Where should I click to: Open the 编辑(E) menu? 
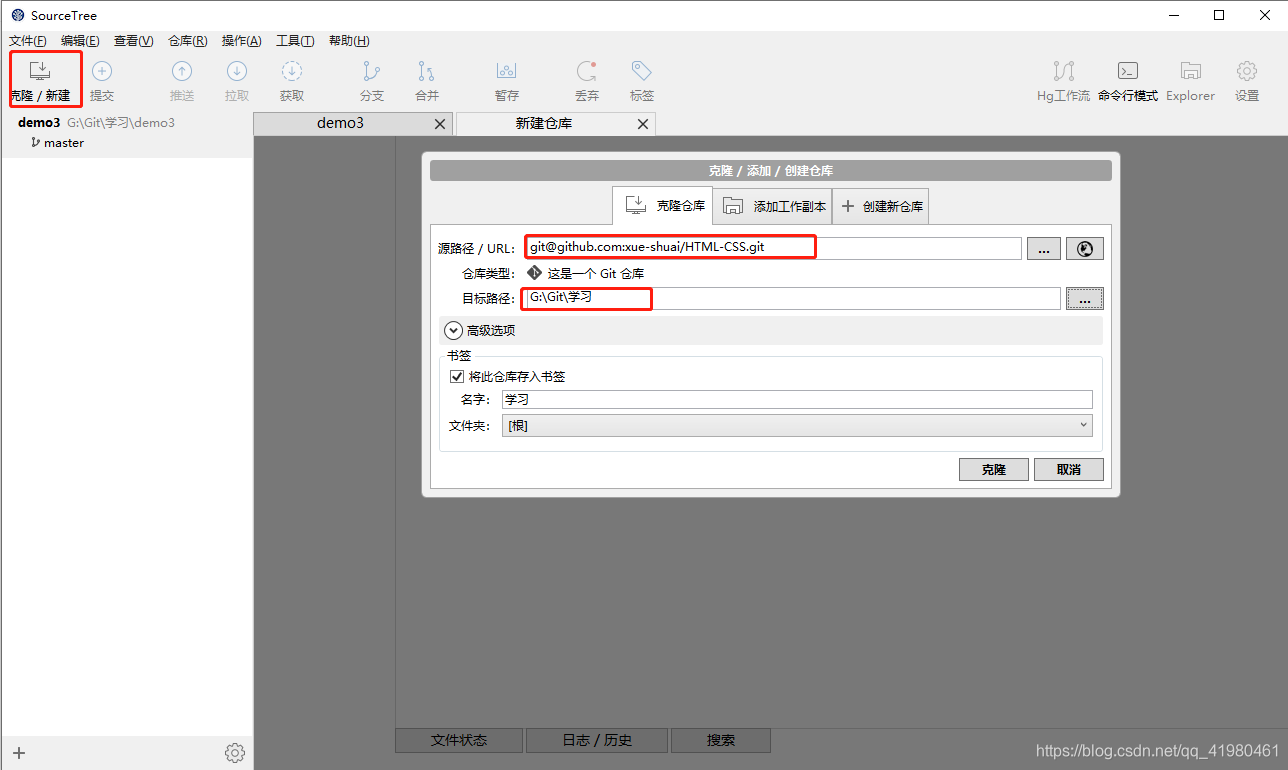(80, 41)
